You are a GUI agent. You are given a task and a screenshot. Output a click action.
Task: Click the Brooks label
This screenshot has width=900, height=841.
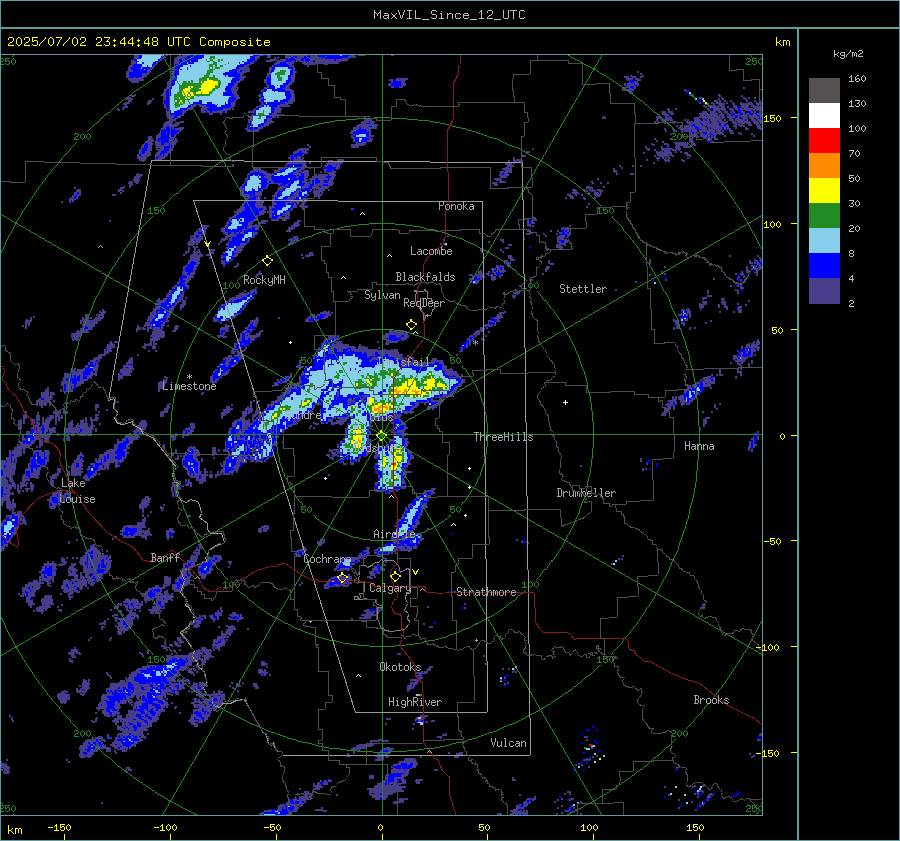click(711, 700)
